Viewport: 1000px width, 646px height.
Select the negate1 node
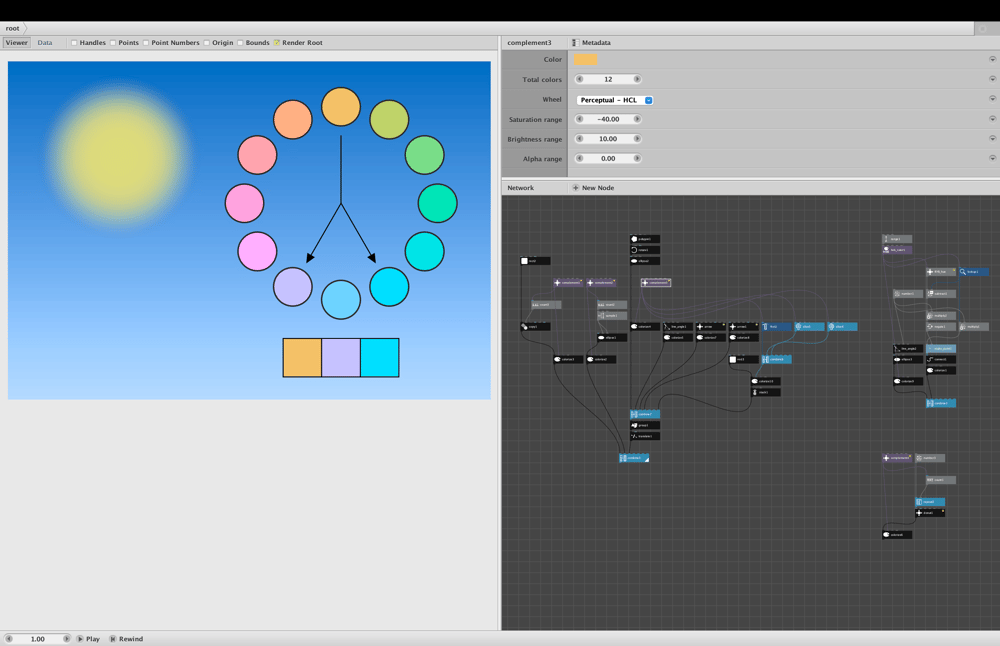[x=941, y=327]
